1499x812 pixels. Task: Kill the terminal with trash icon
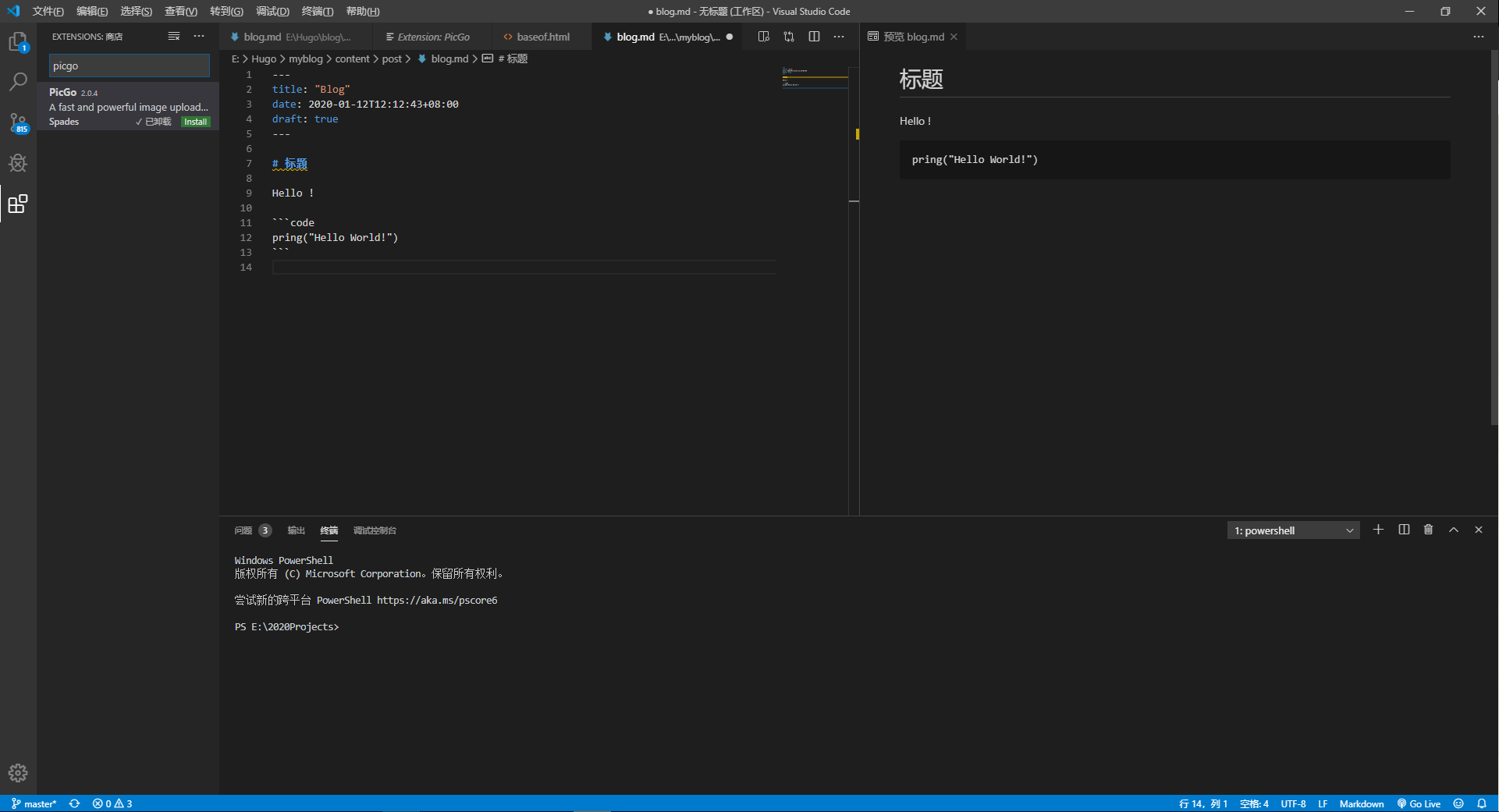point(1428,530)
